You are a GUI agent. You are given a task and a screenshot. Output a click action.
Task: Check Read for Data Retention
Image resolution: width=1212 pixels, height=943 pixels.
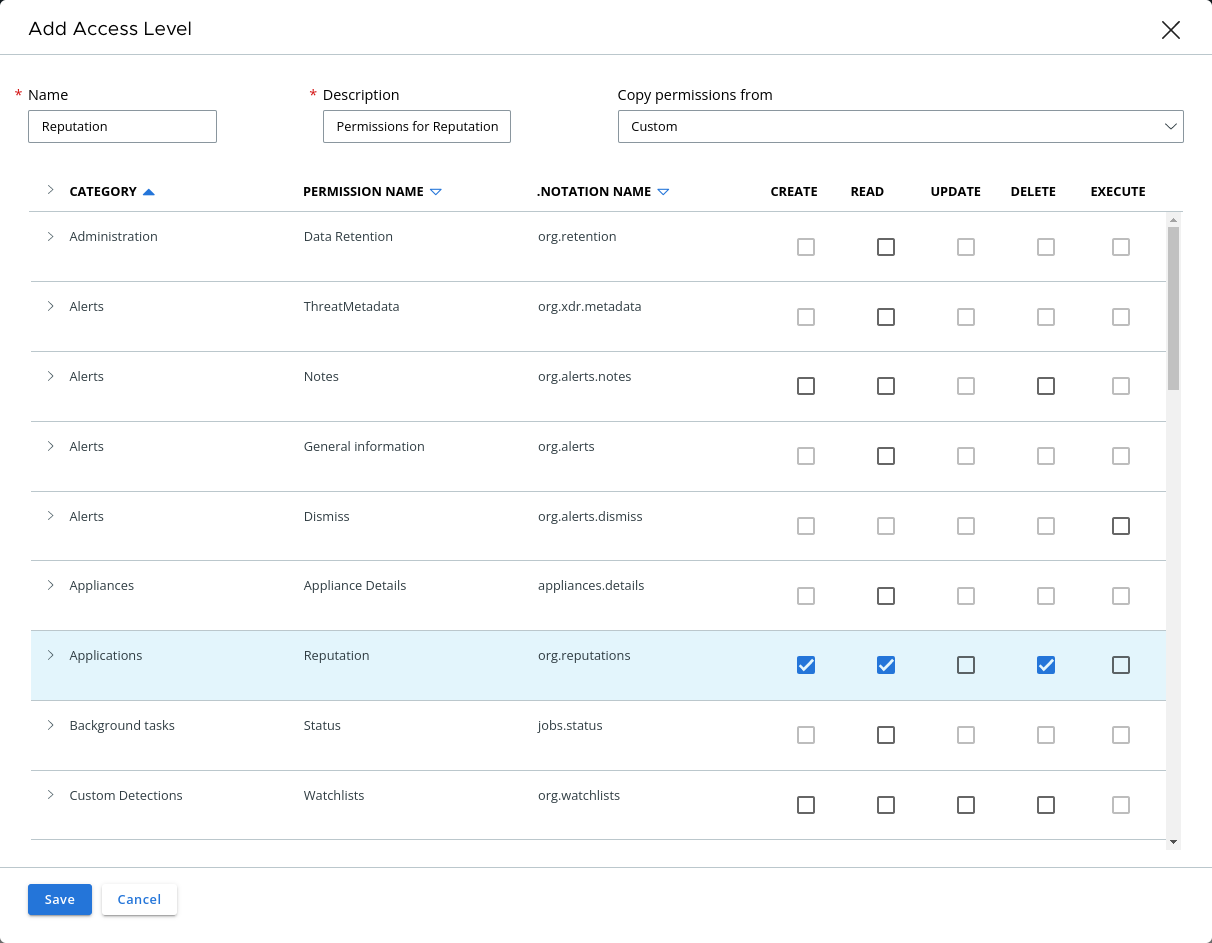tap(886, 247)
